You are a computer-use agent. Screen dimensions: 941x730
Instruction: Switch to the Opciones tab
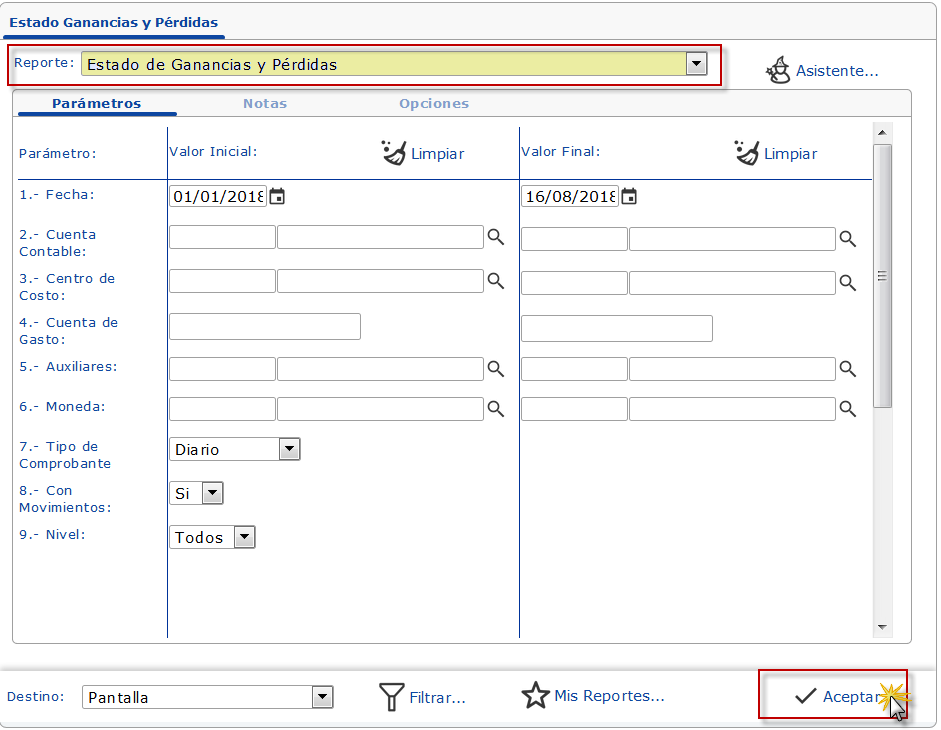click(x=433, y=103)
